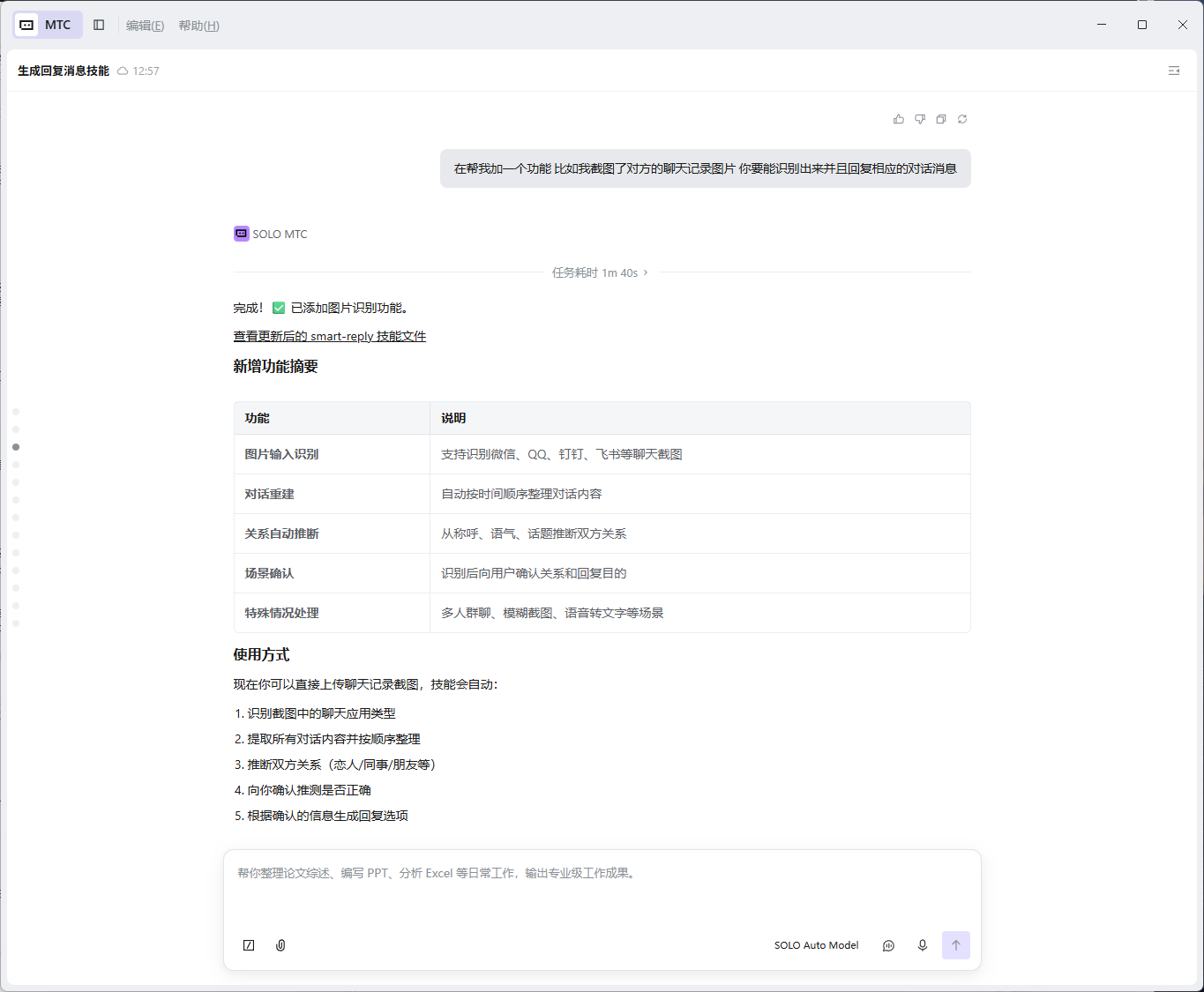This screenshot has width=1204, height=992.
Task: Click table cell 特殊情况处理
Action: pyautogui.click(x=332, y=613)
